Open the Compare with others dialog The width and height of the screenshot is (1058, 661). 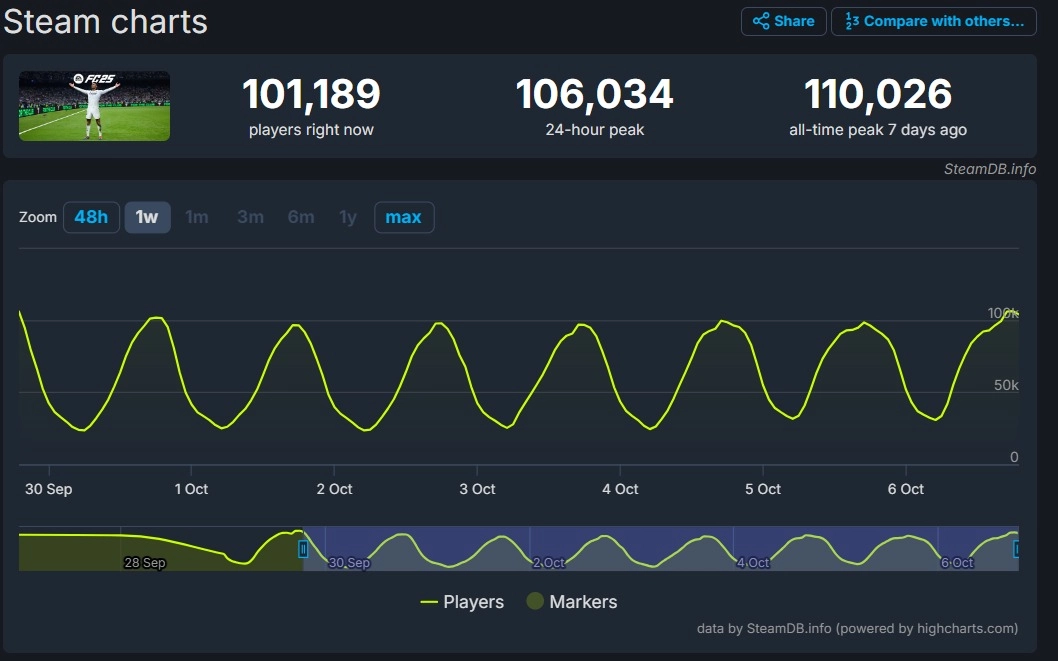pos(934,22)
